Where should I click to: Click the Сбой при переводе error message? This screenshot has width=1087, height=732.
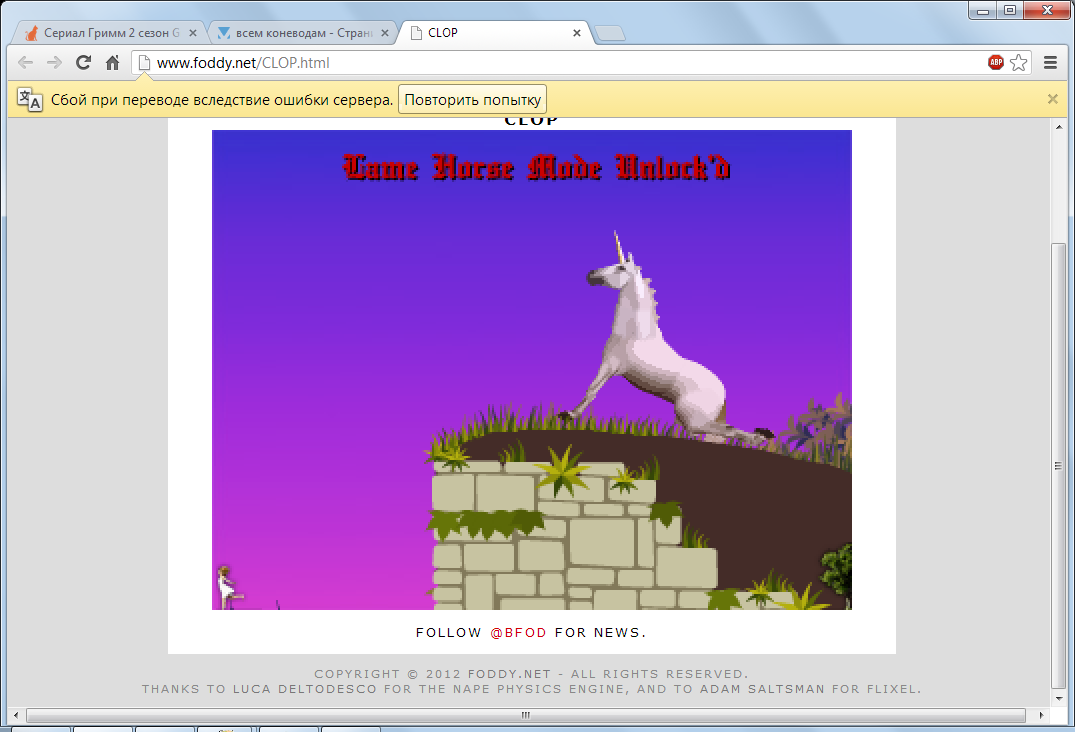pyautogui.click(x=222, y=100)
